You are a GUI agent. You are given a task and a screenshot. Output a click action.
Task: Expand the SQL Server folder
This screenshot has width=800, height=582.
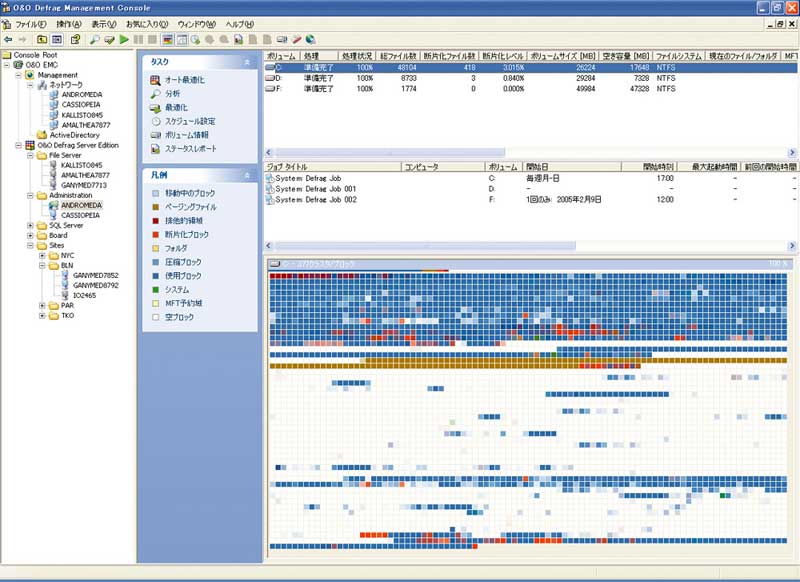tap(30, 225)
